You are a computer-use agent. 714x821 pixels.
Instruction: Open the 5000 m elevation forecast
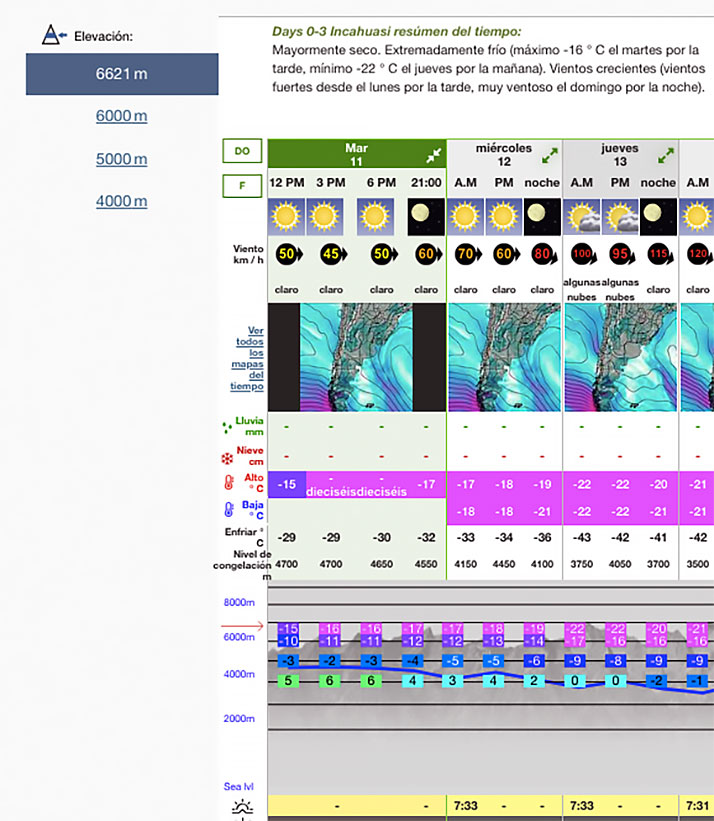coord(122,159)
